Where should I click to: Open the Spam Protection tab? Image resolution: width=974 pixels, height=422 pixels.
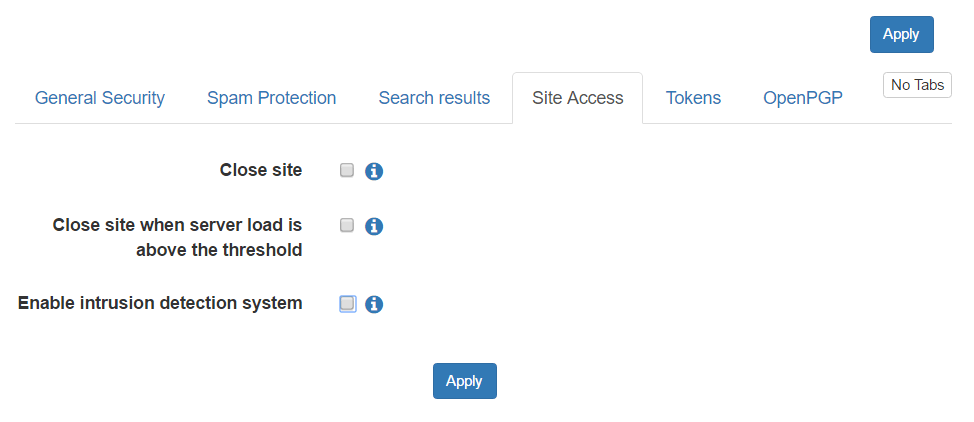click(271, 98)
